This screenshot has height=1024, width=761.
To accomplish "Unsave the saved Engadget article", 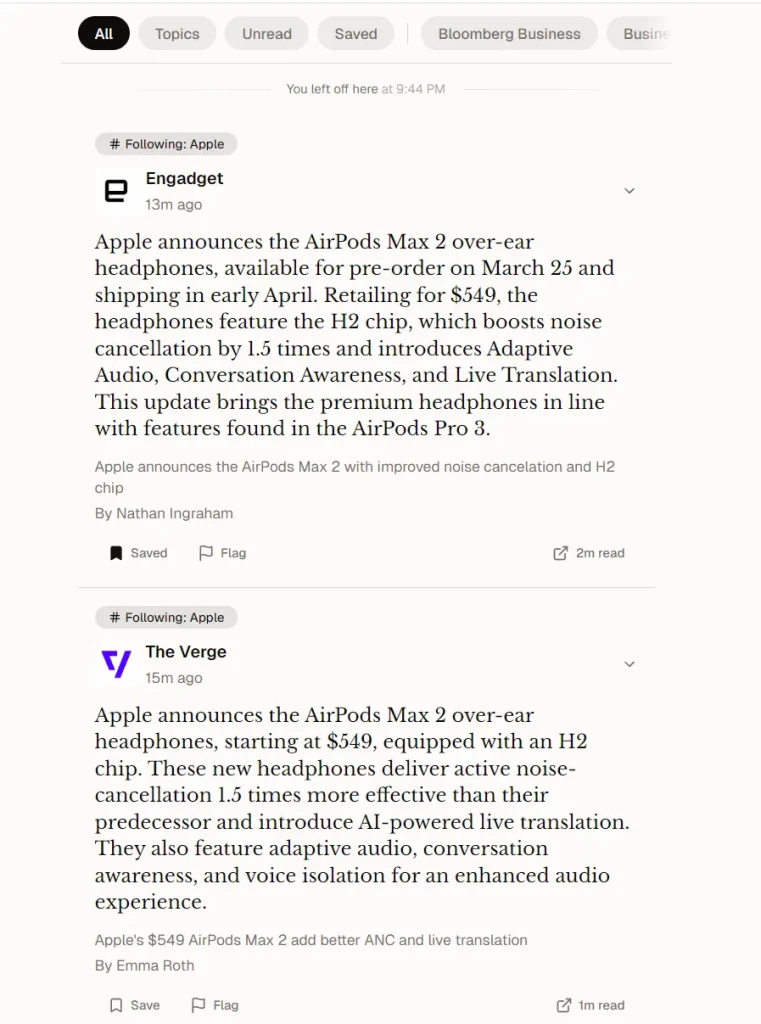I will click(138, 553).
